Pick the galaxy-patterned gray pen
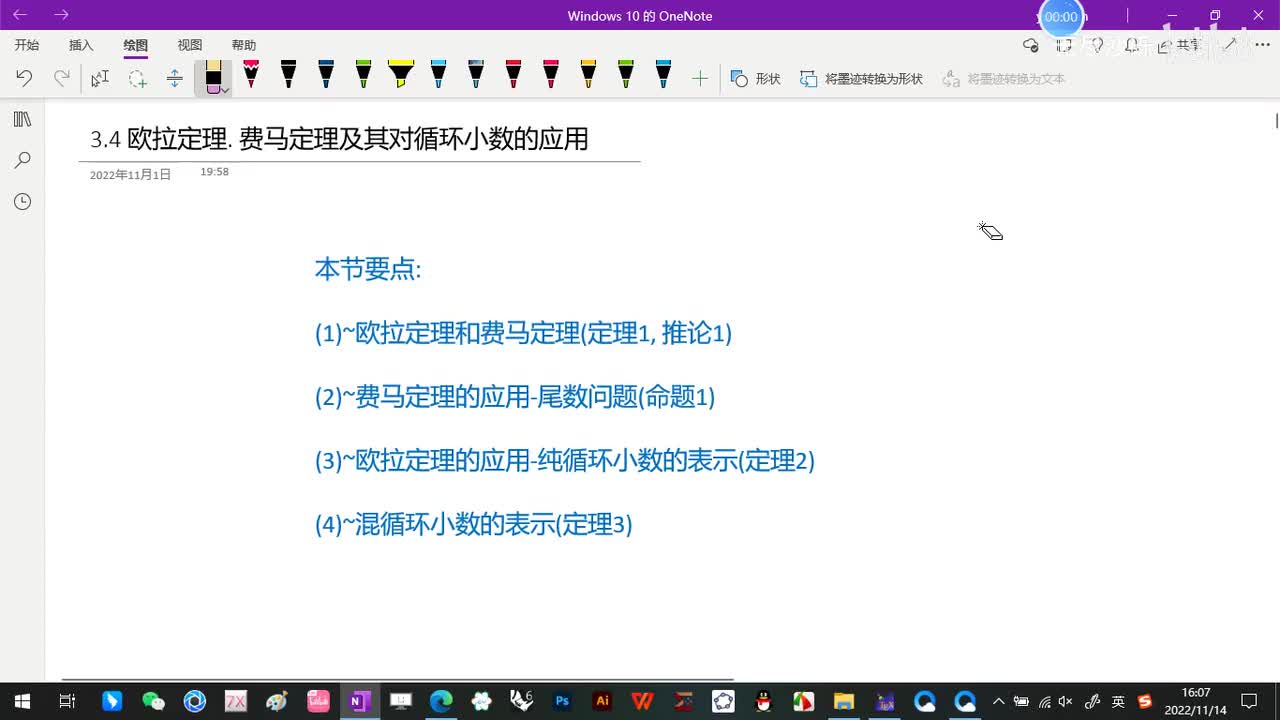 476,75
